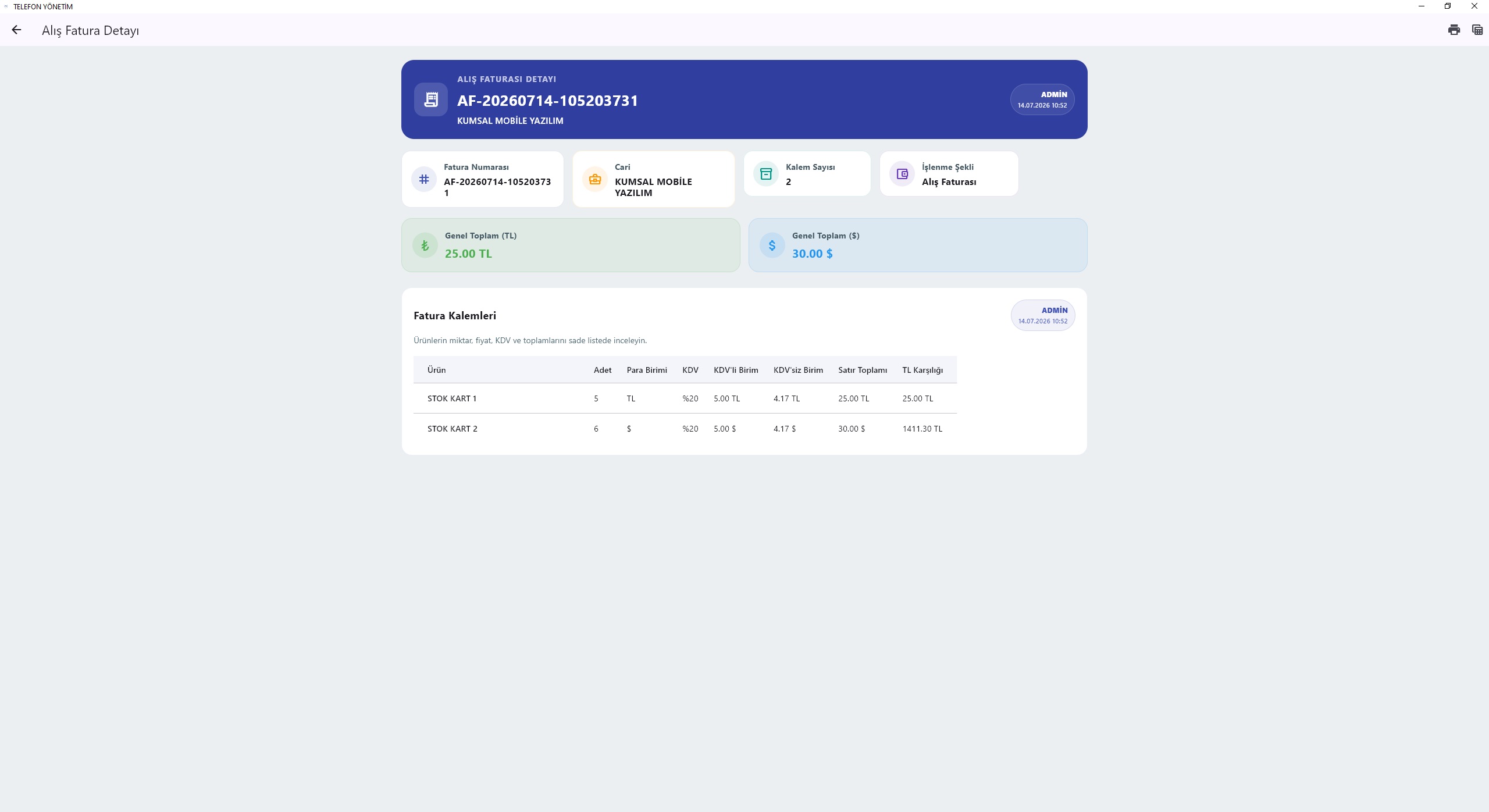Viewport: 1489px width, 812px height.
Task: Click the hash icon beside Fatura Numarası
Action: click(x=424, y=179)
